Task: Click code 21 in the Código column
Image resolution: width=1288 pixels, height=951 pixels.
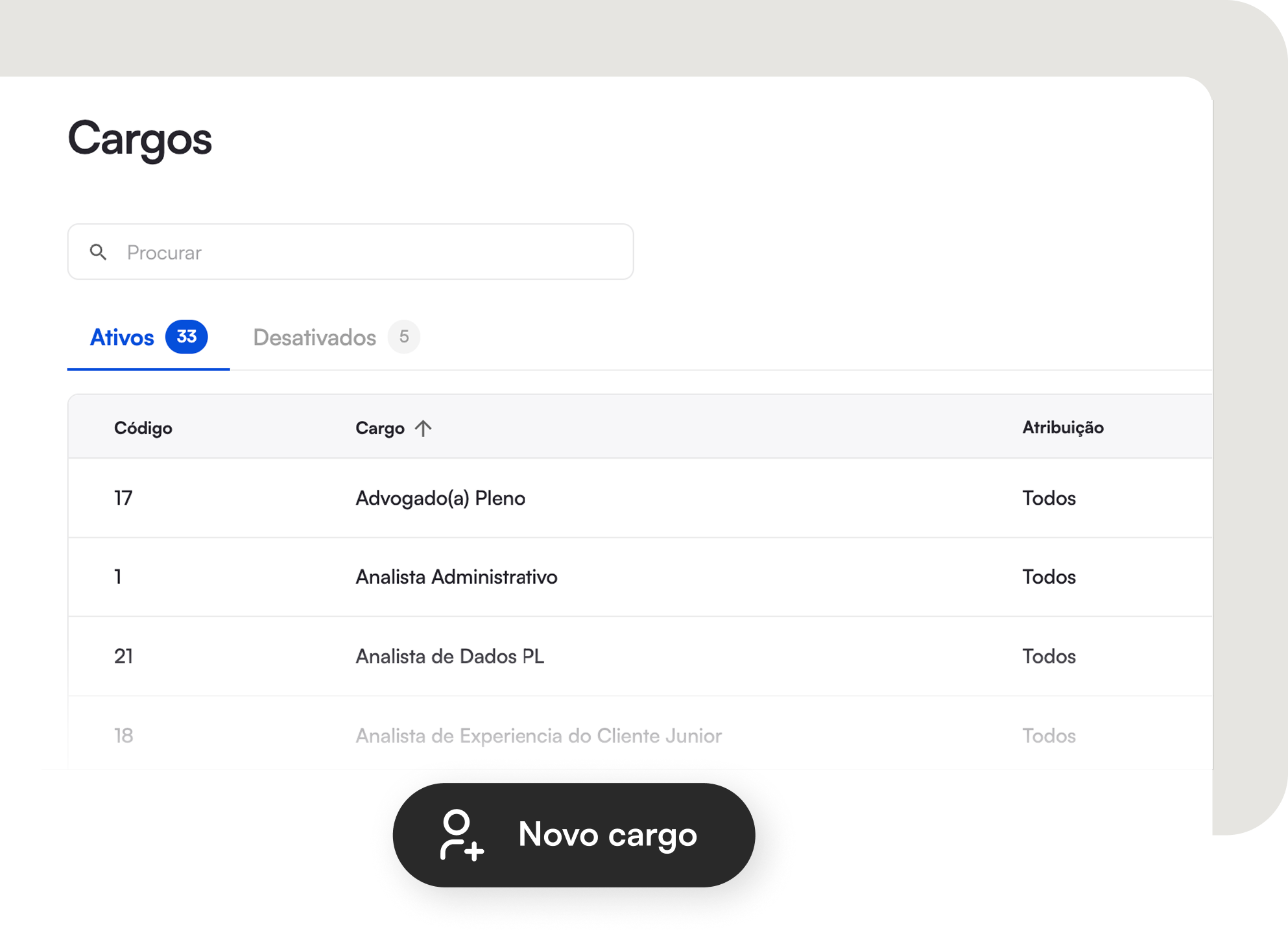Action: pyautogui.click(x=123, y=656)
